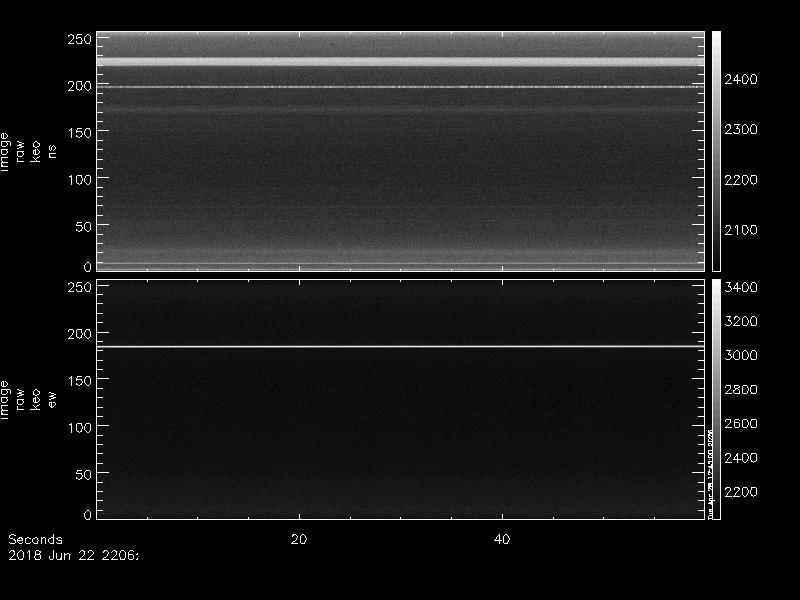Select the 2400 value on ew keogram colorbar

tap(741, 458)
